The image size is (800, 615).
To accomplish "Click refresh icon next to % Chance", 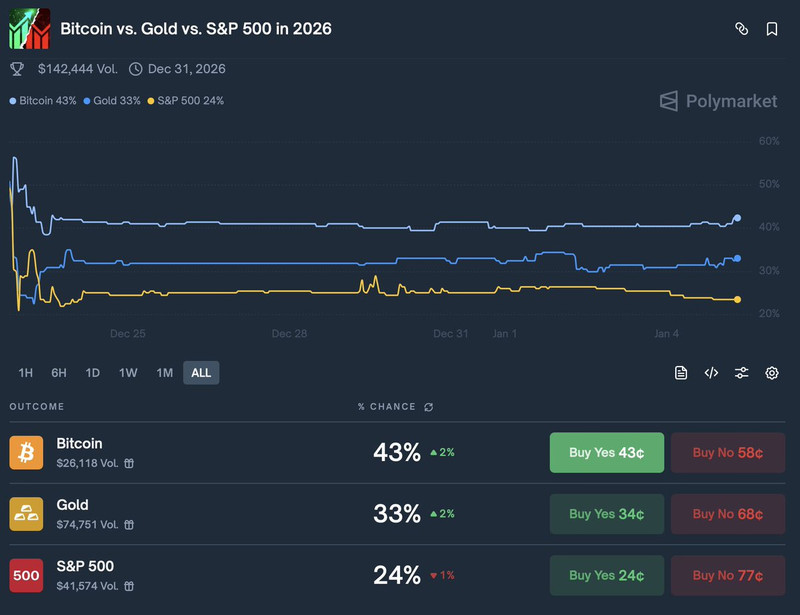I will click(x=429, y=407).
